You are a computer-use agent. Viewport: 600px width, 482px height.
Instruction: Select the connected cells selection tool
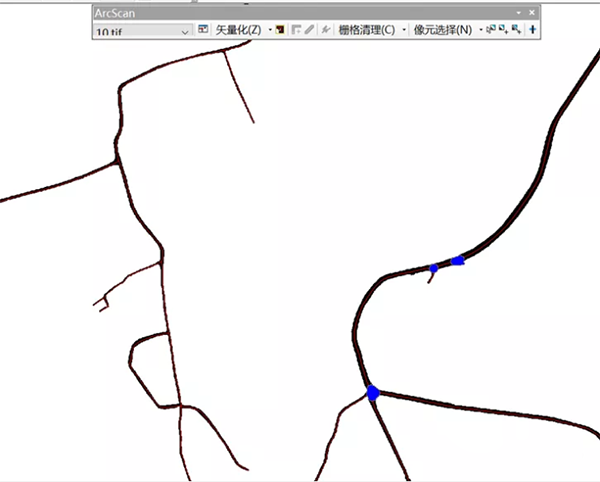tap(491, 29)
